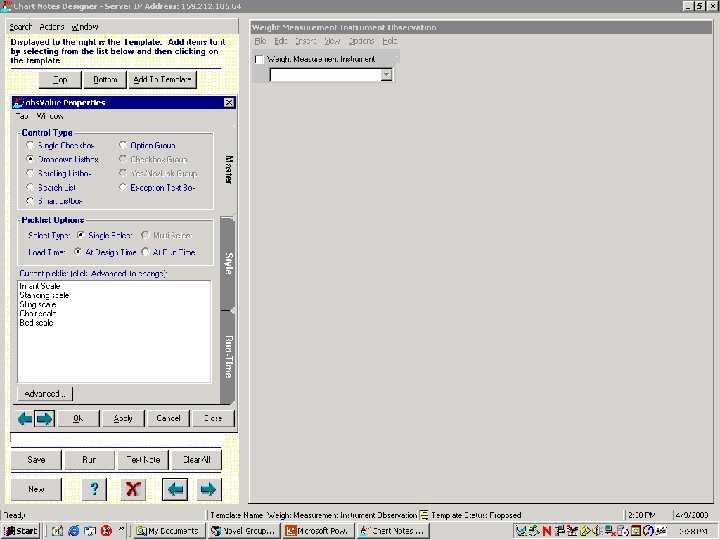720x540 pixels.
Task: Click the blue question mark help icon
Action: [94, 489]
